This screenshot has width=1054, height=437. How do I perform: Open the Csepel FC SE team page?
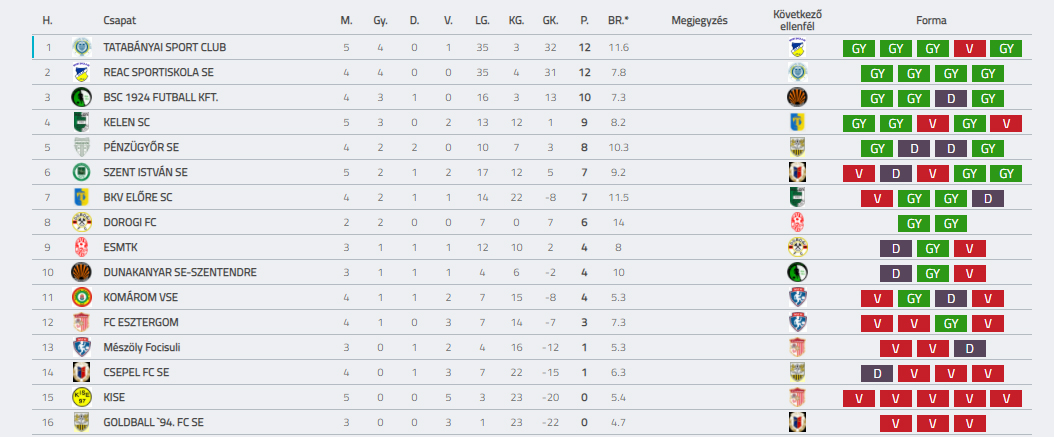(136, 372)
